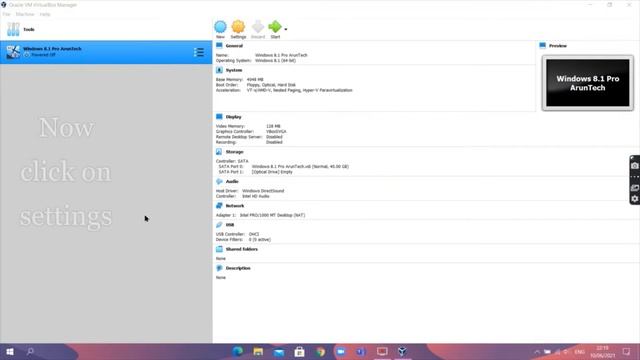640x360 pixels.
Task: Open Microsoft Edge from the taskbar
Action: point(238,351)
